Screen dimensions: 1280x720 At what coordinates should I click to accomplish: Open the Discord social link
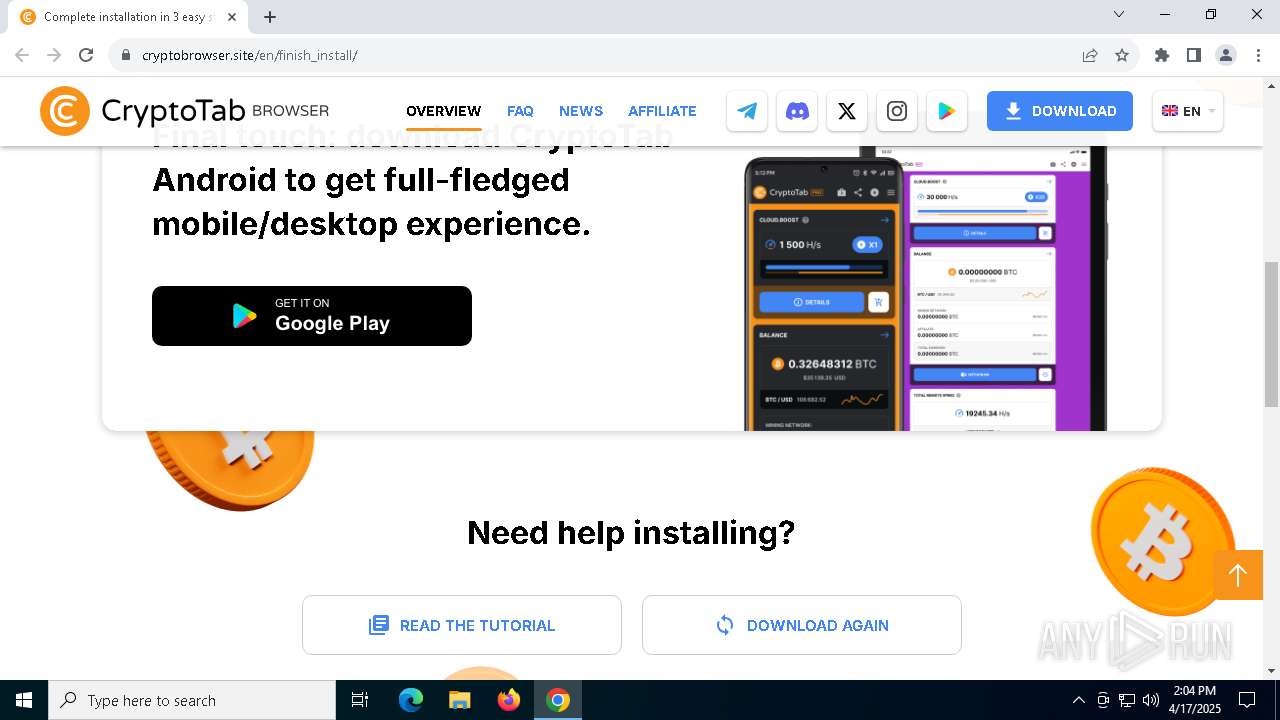coord(797,111)
